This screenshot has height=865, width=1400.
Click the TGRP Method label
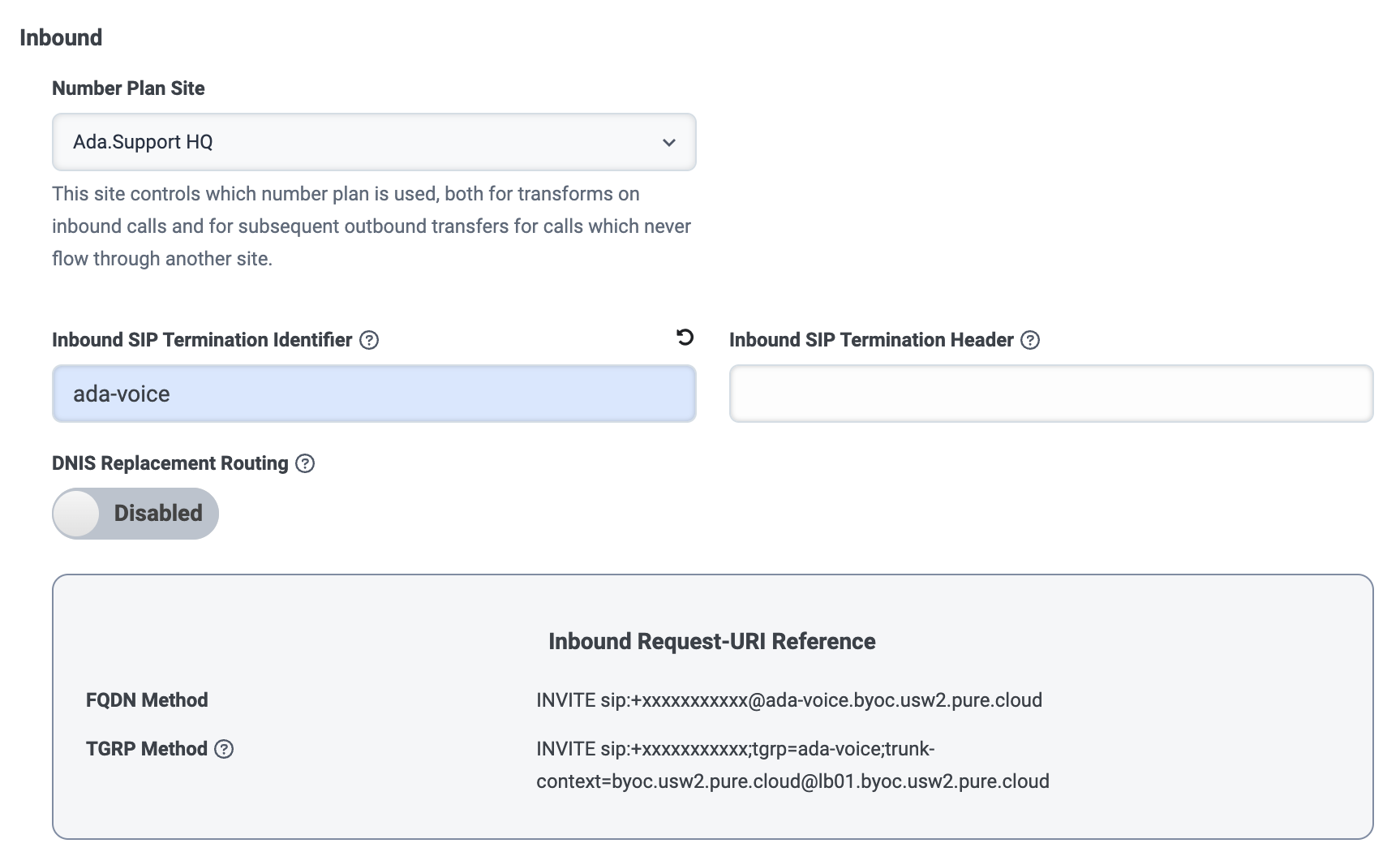coord(147,749)
